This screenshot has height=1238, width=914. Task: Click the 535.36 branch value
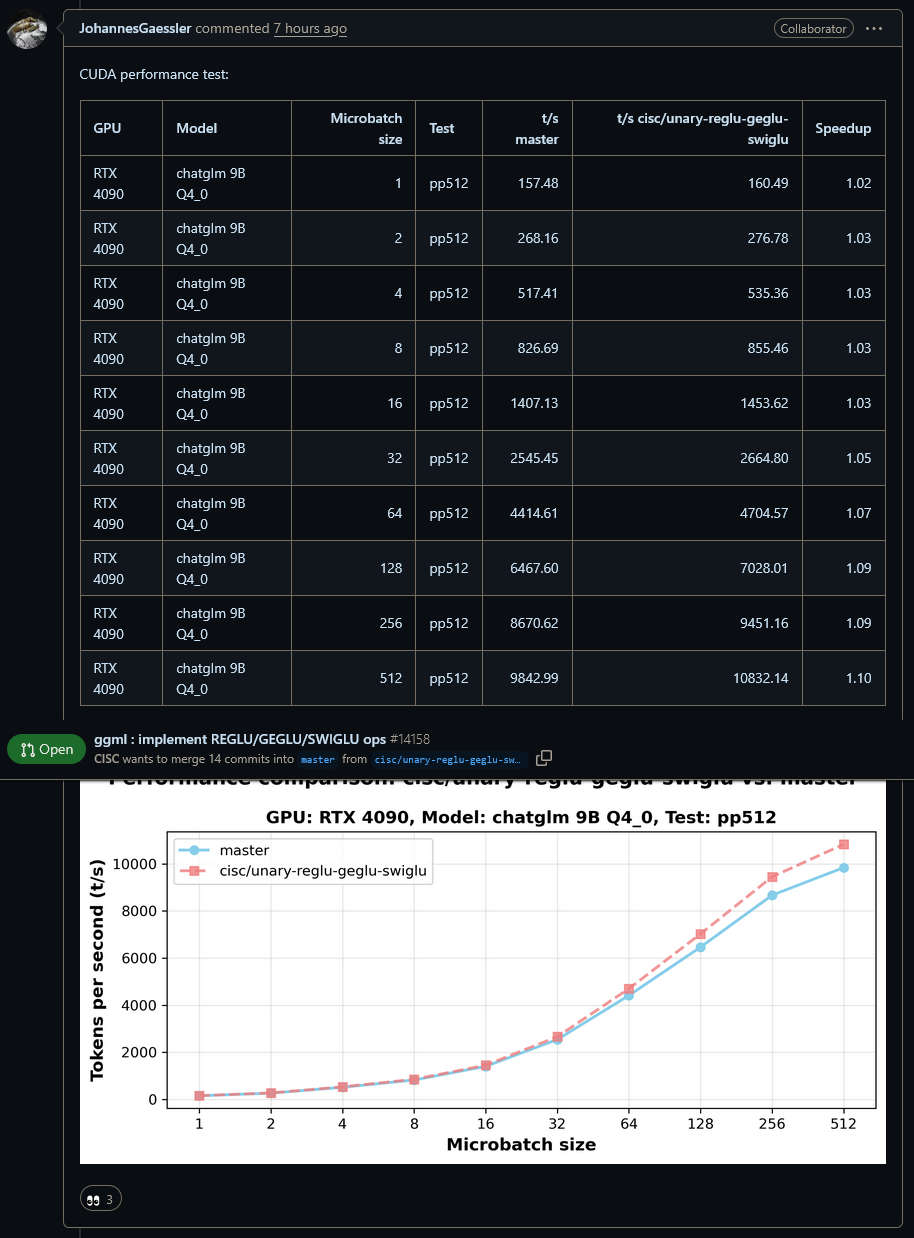[768, 293]
